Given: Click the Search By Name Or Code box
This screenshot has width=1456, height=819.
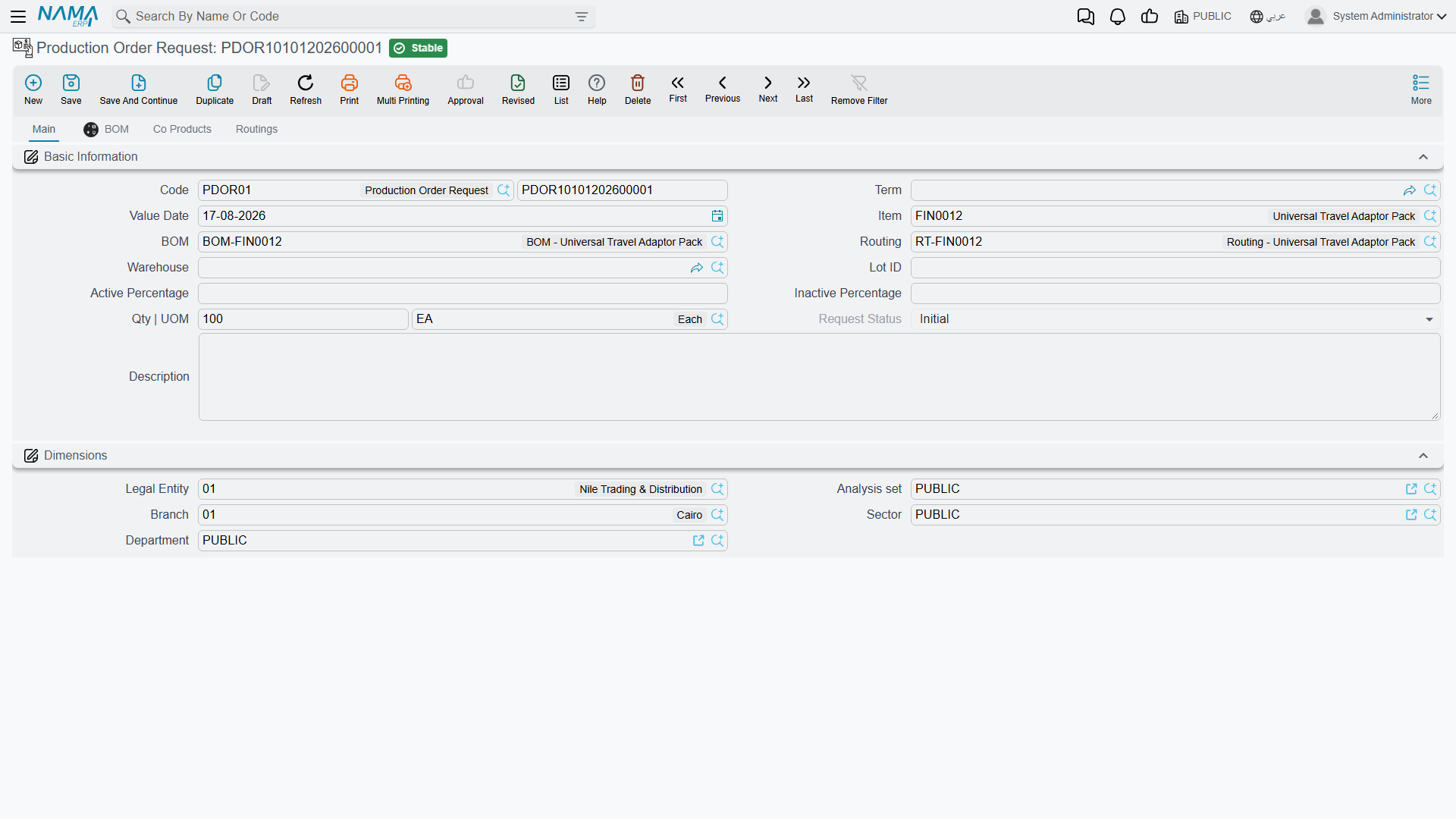Looking at the screenshot, I should pos(353,17).
